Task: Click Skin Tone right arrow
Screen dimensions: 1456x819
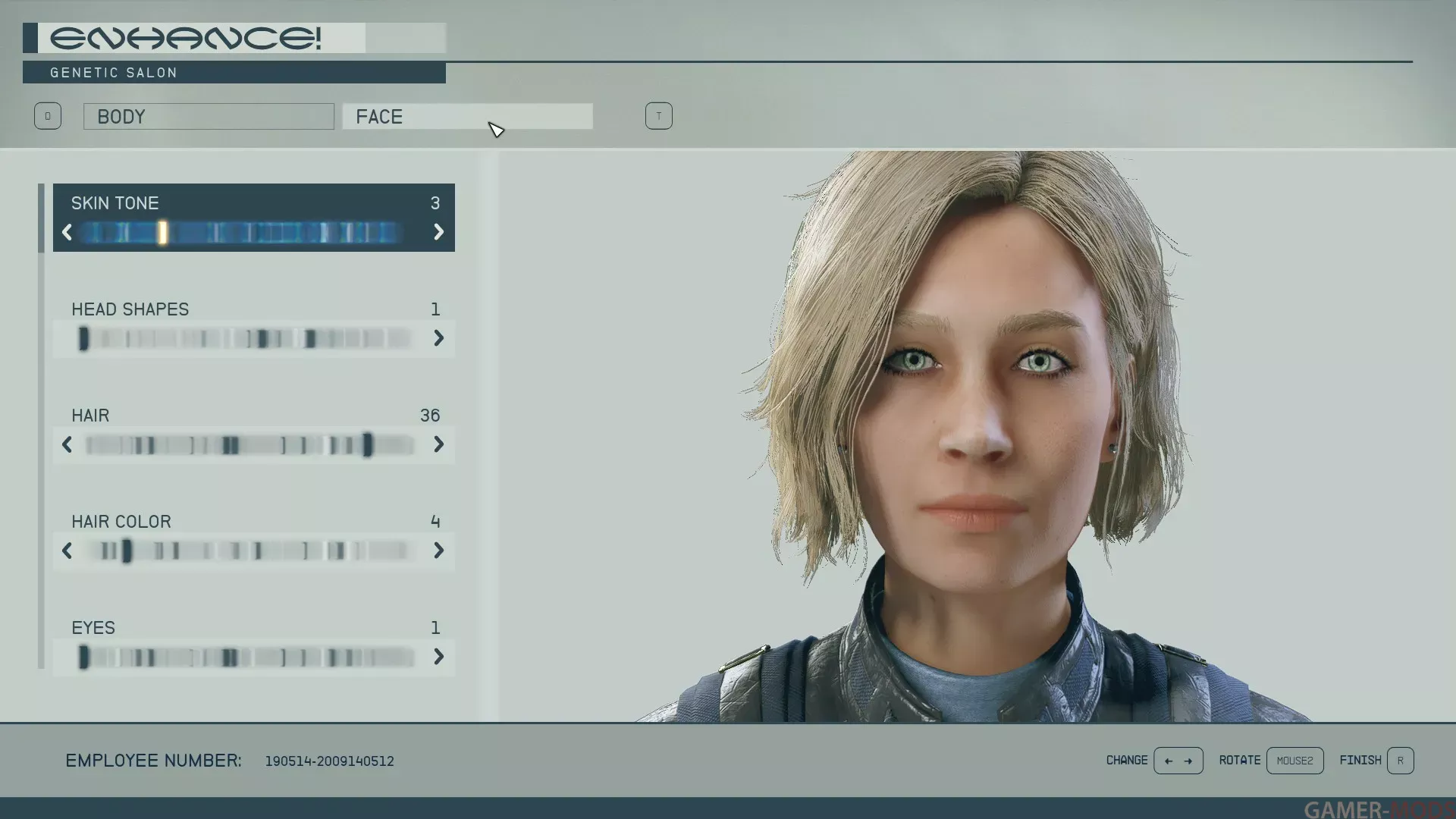Action: (438, 232)
